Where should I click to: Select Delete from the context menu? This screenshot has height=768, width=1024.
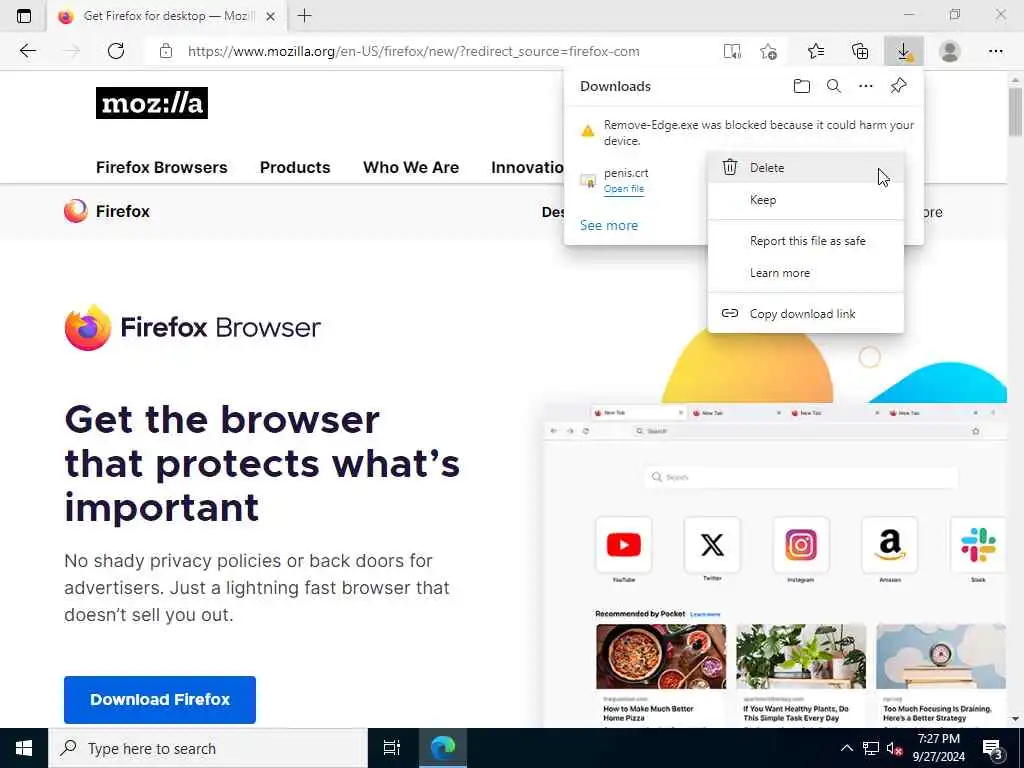pos(806,168)
